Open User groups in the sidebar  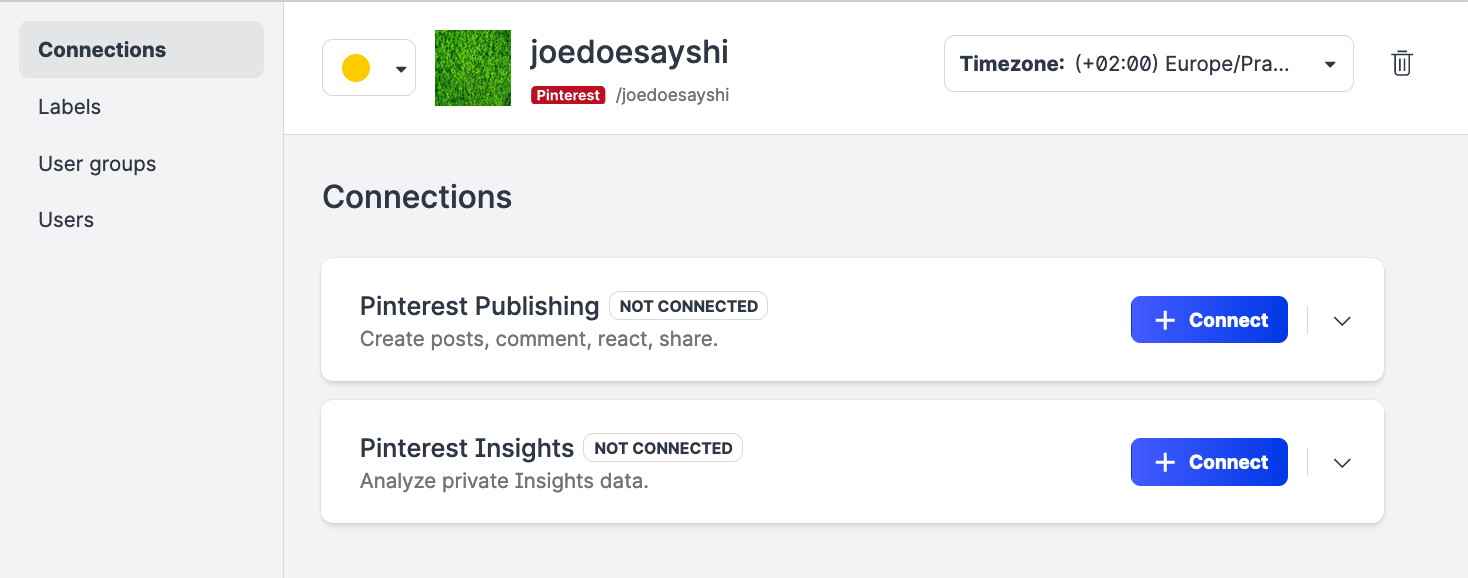click(97, 164)
